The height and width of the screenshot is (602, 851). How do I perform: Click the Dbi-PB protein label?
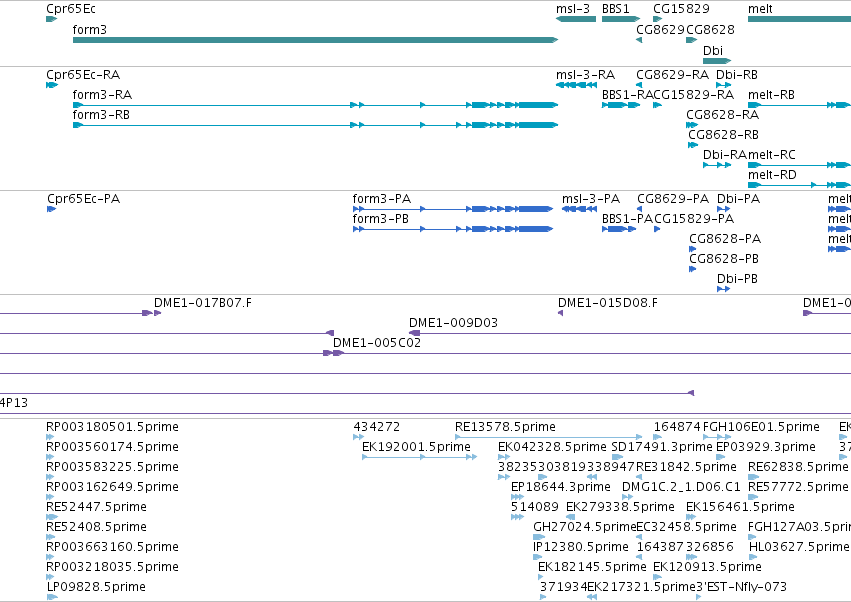click(737, 279)
